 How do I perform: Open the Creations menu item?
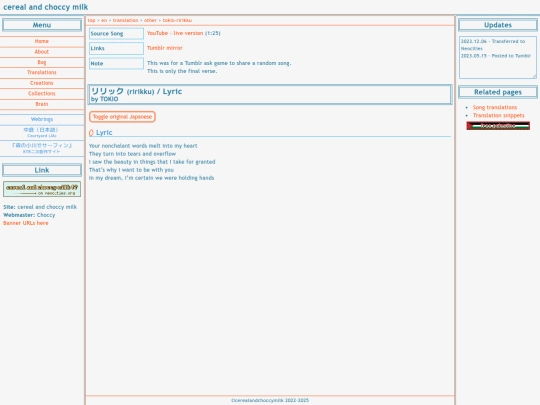click(42, 83)
